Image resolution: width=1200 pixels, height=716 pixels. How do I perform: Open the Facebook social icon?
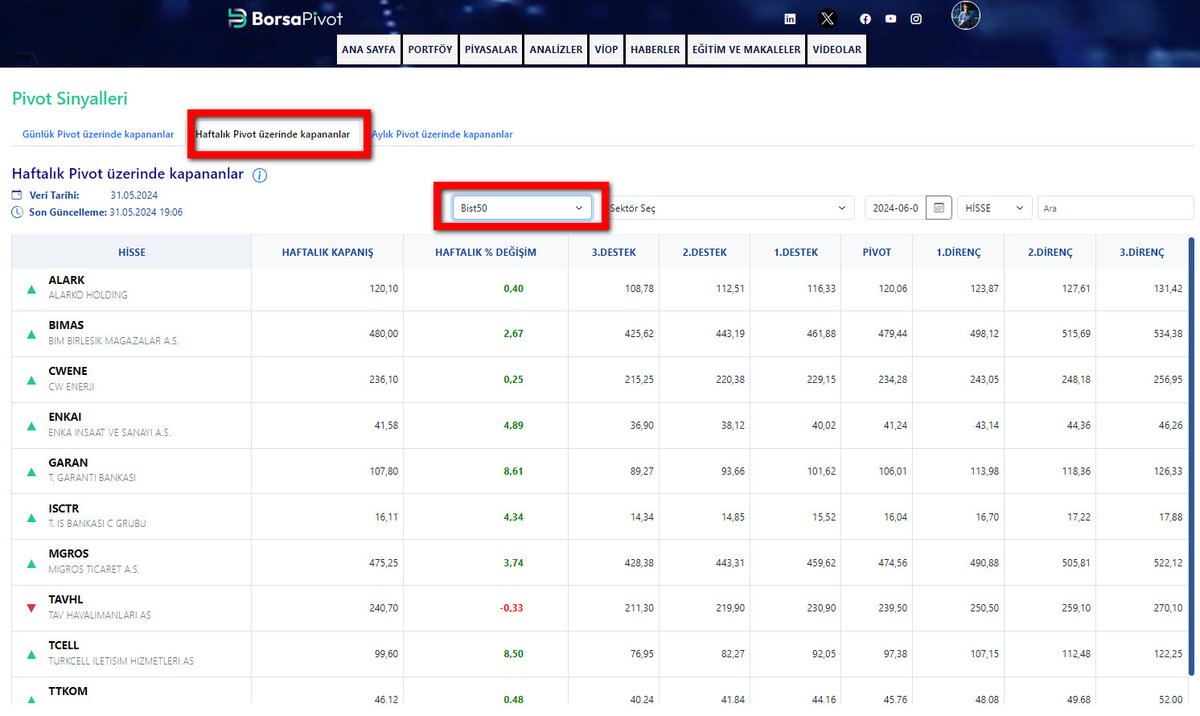pos(865,19)
